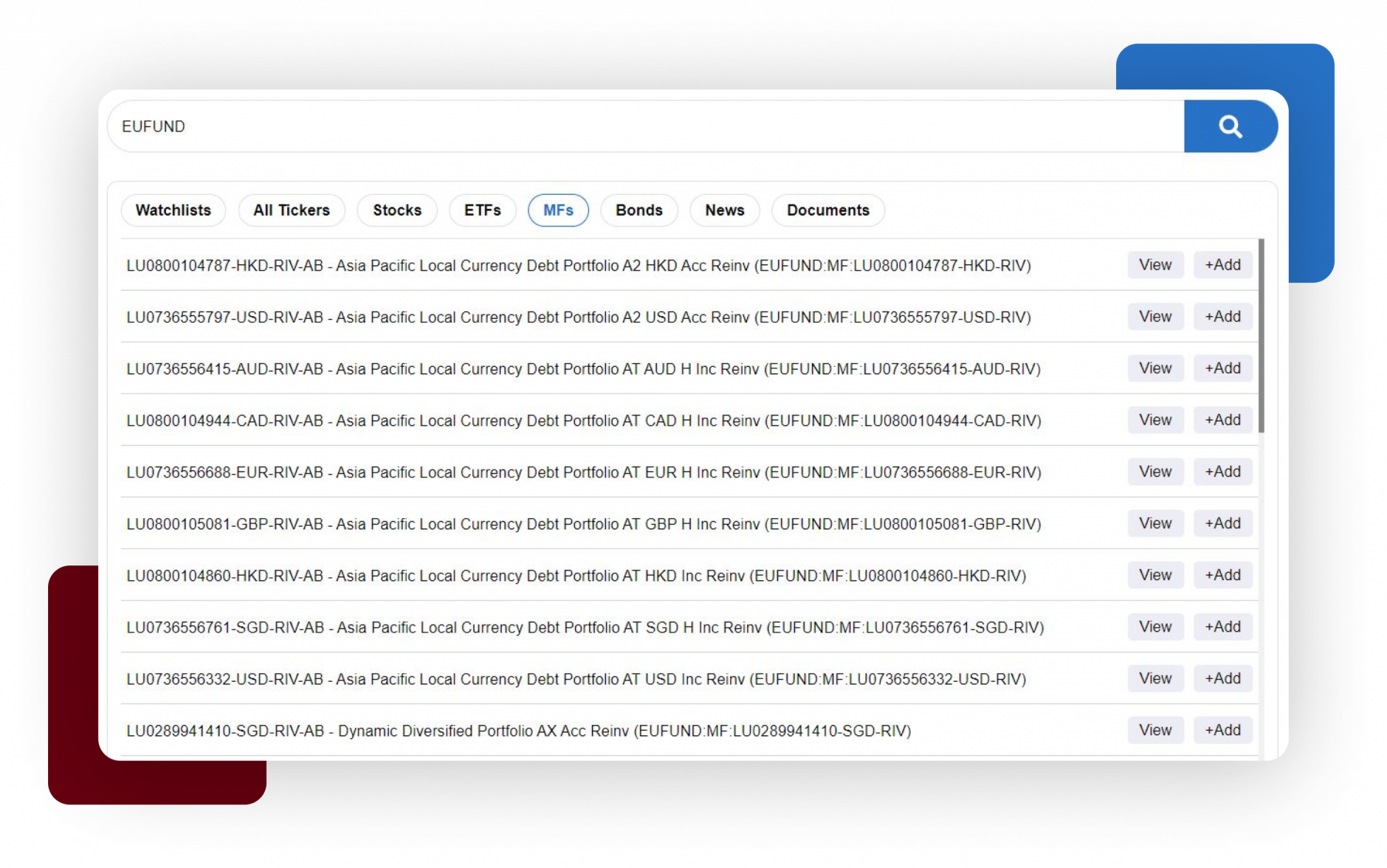Switch to the News tab
This screenshot has width=1387, height=868.
point(725,210)
